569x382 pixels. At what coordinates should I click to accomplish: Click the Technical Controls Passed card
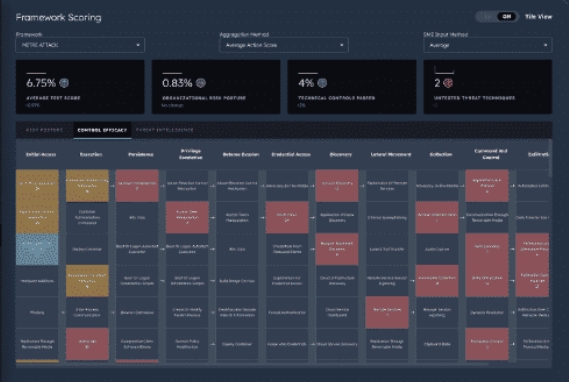[x=352, y=87]
